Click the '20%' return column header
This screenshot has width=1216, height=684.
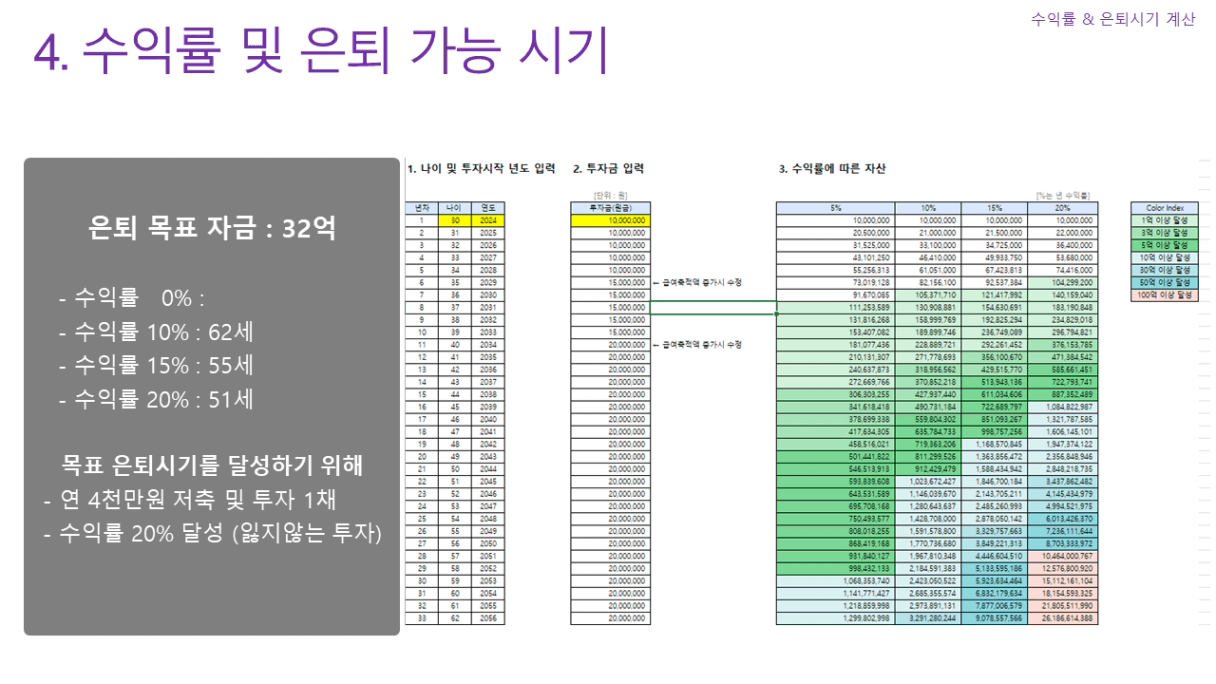[x=1062, y=207]
